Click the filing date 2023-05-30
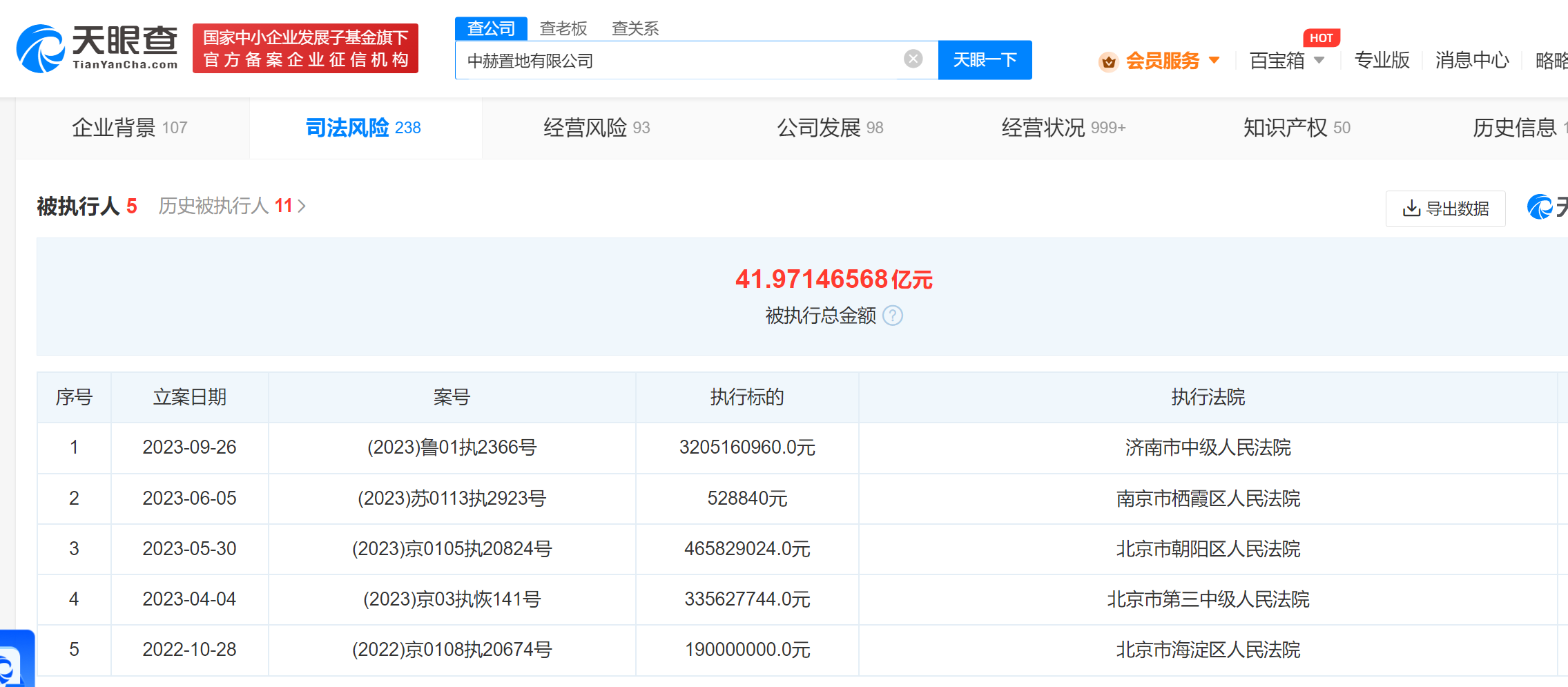The width and height of the screenshot is (1568, 687). (x=189, y=548)
